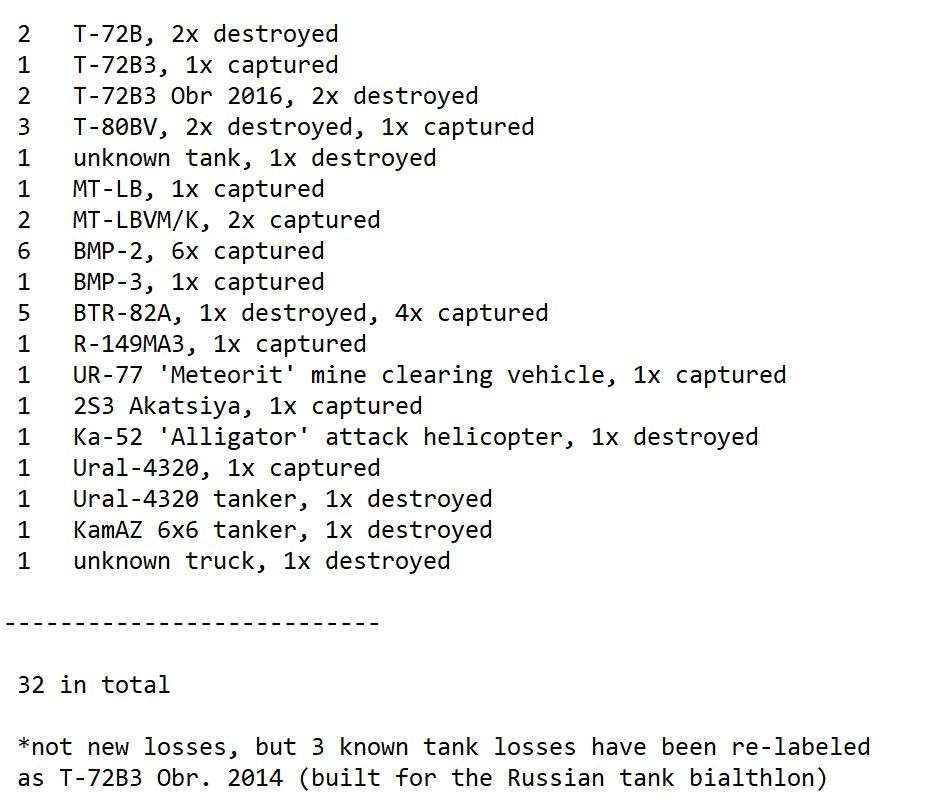Screen dimensions: 925x809
Task: Click the unknown truck entry
Action: (x=261, y=561)
